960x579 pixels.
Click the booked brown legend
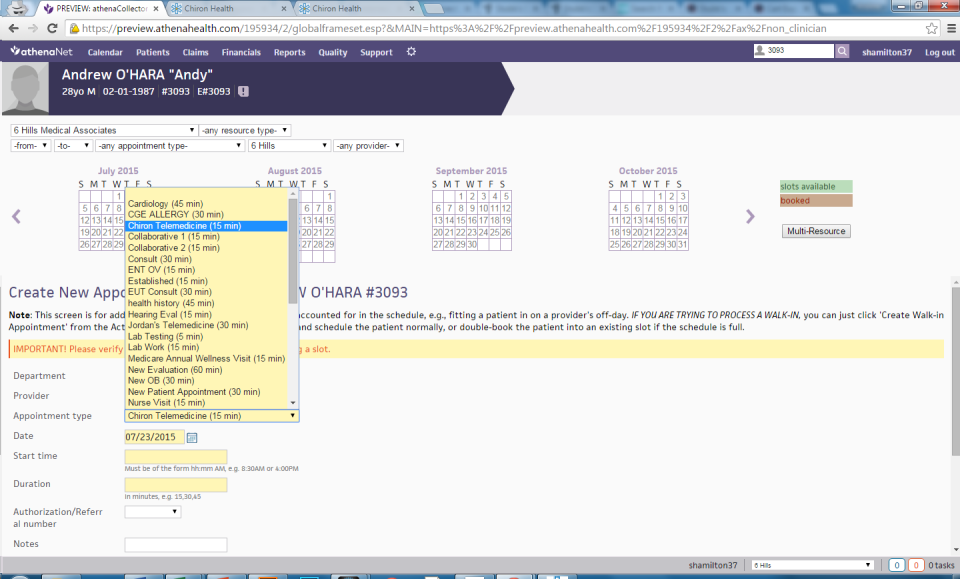[816, 201]
